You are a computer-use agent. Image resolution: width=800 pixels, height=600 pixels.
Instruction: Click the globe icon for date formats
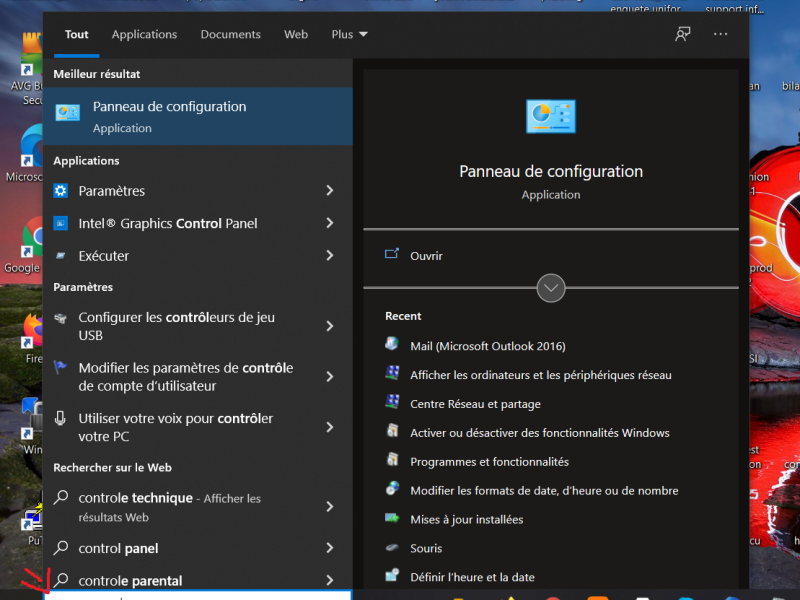click(392, 489)
